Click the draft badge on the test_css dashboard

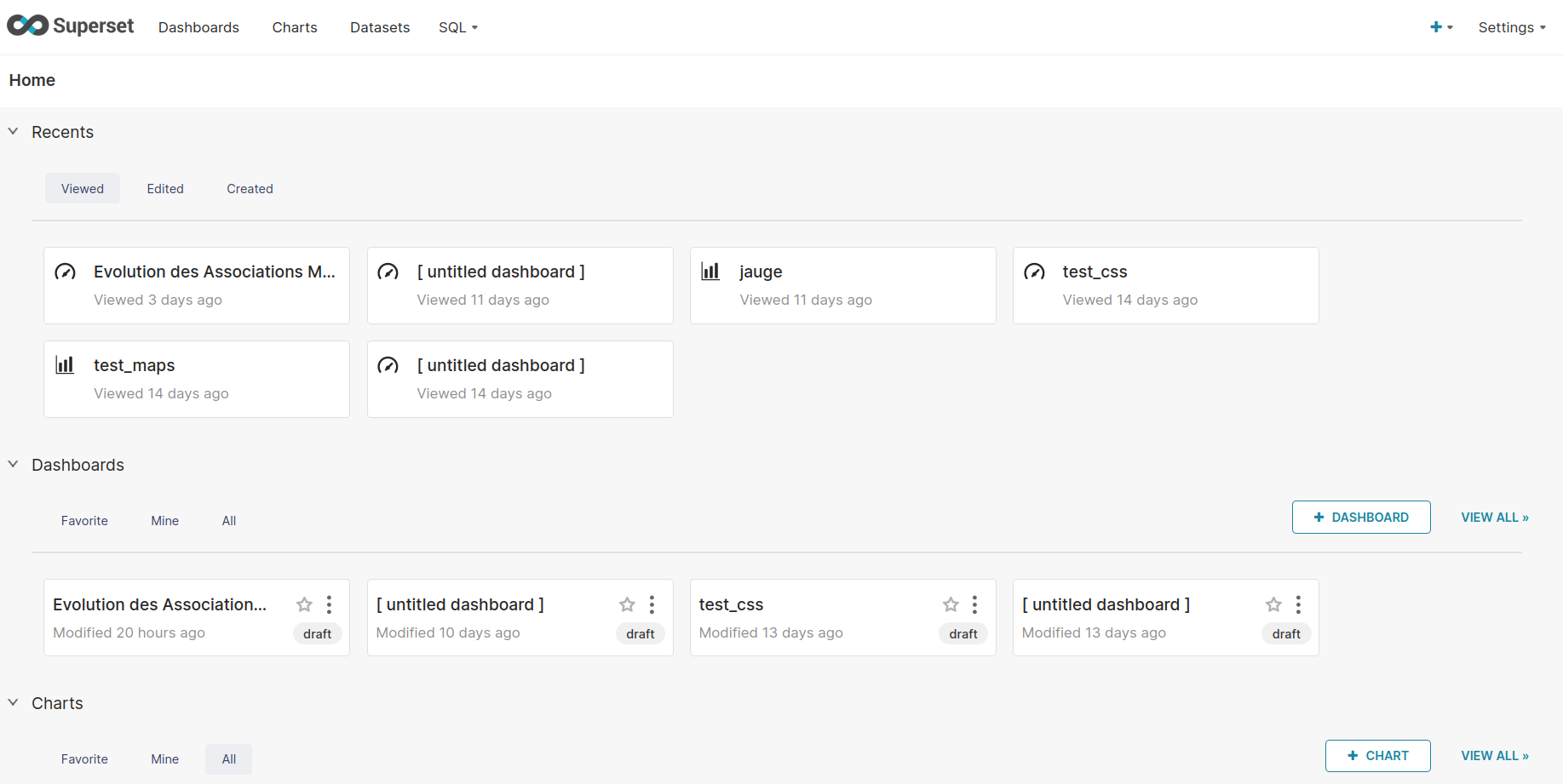point(963,633)
